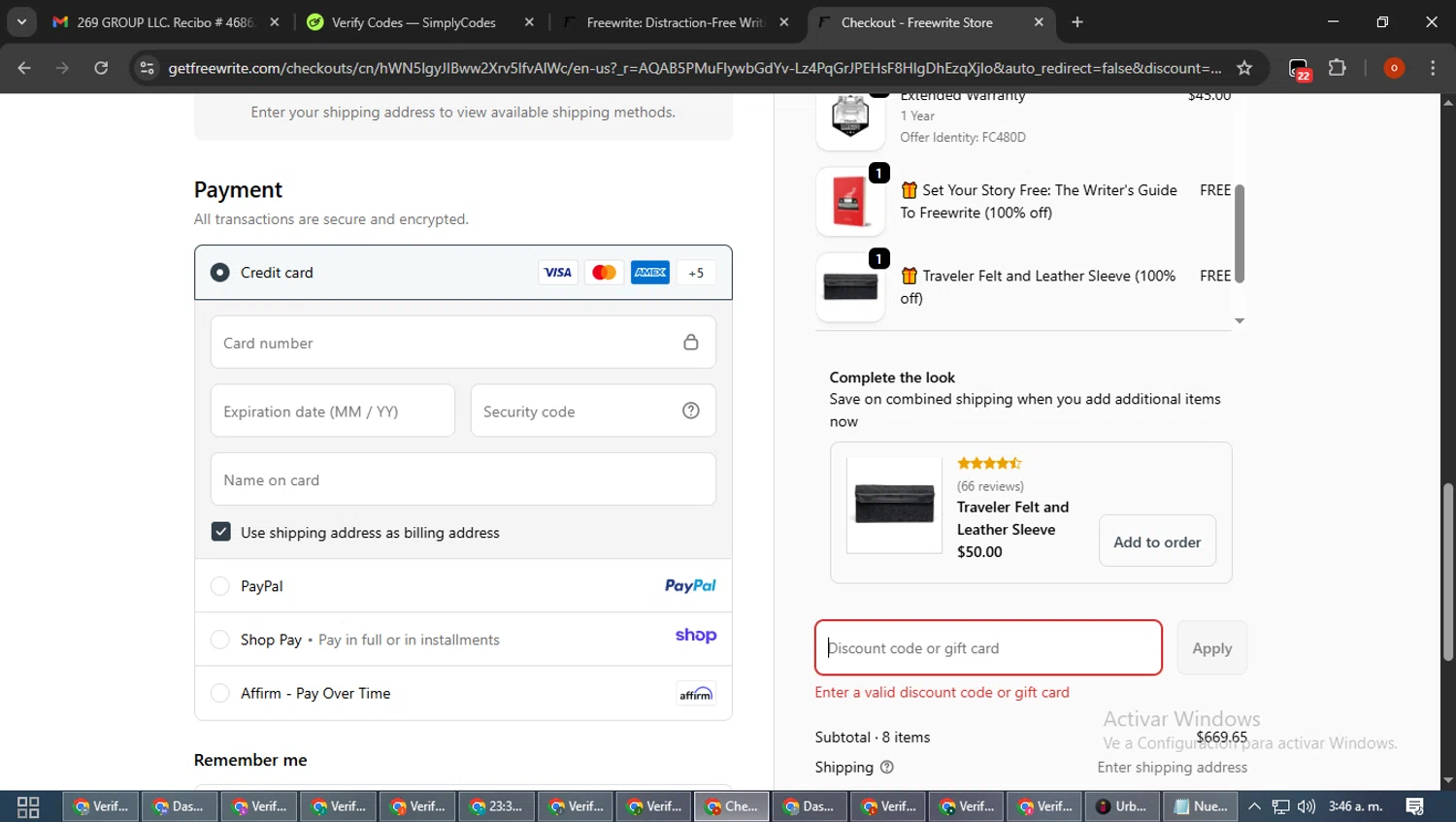Focus the Discount code or gift card field
Screen dimensions: 1456x822
(988, 647)
